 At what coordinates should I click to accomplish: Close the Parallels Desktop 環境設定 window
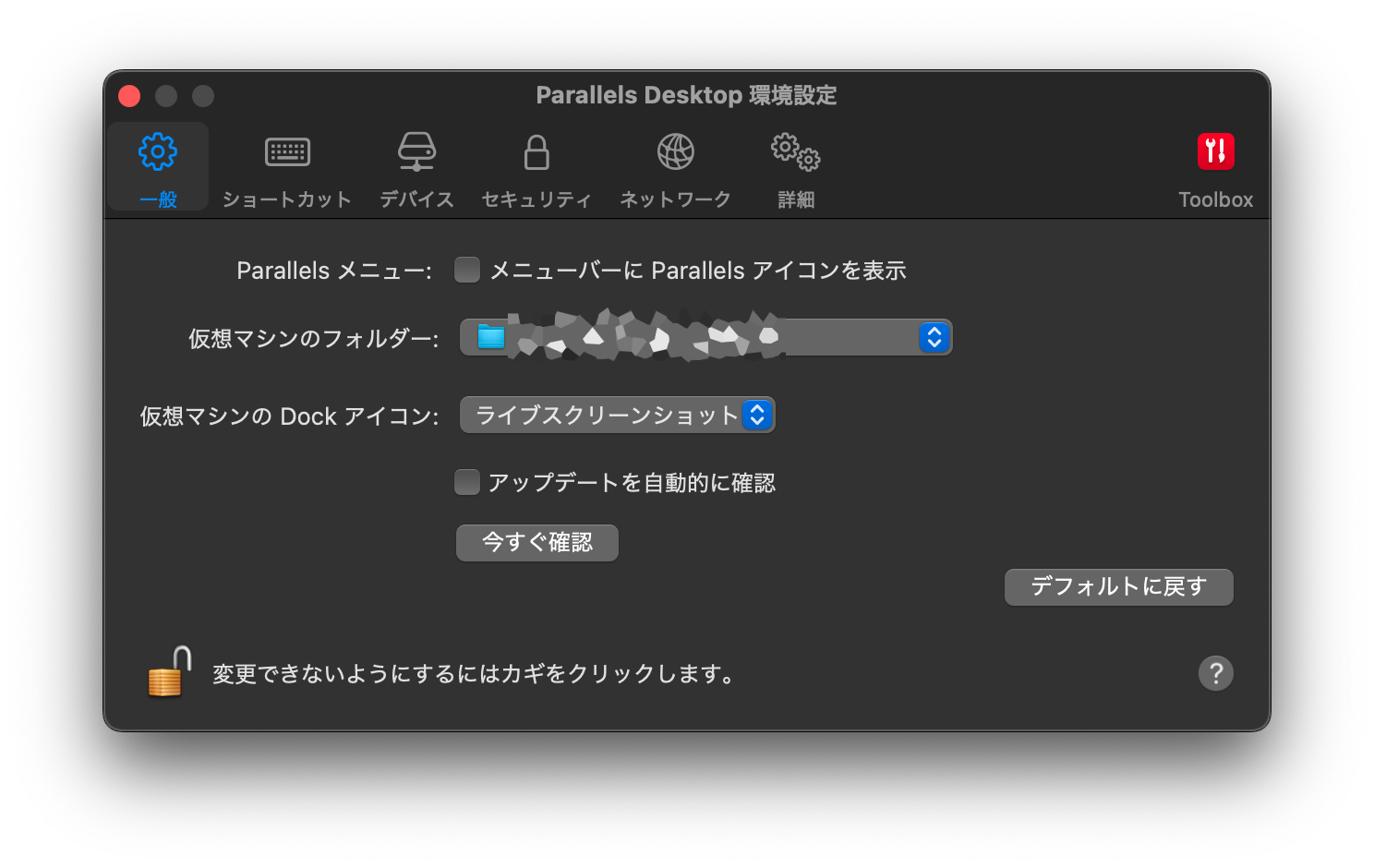point(129,96)
